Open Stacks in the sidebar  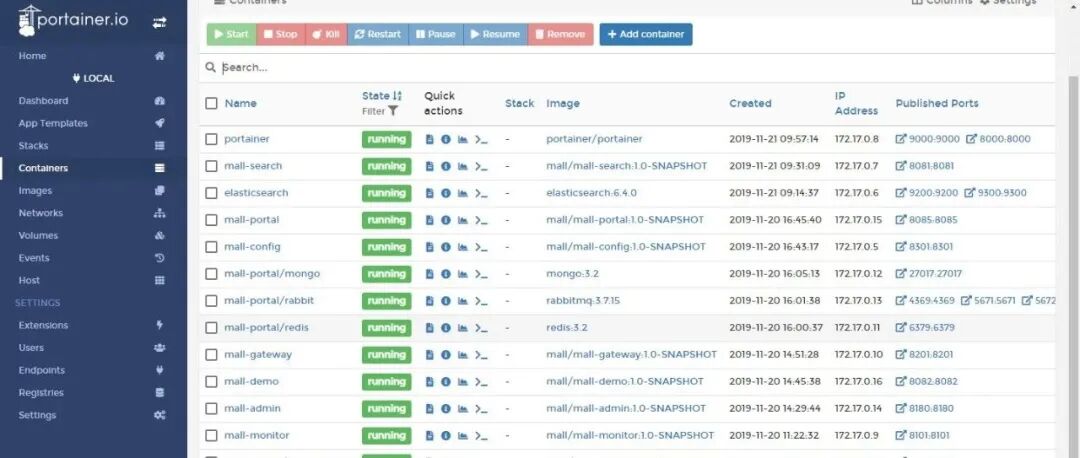click(93, 145)
